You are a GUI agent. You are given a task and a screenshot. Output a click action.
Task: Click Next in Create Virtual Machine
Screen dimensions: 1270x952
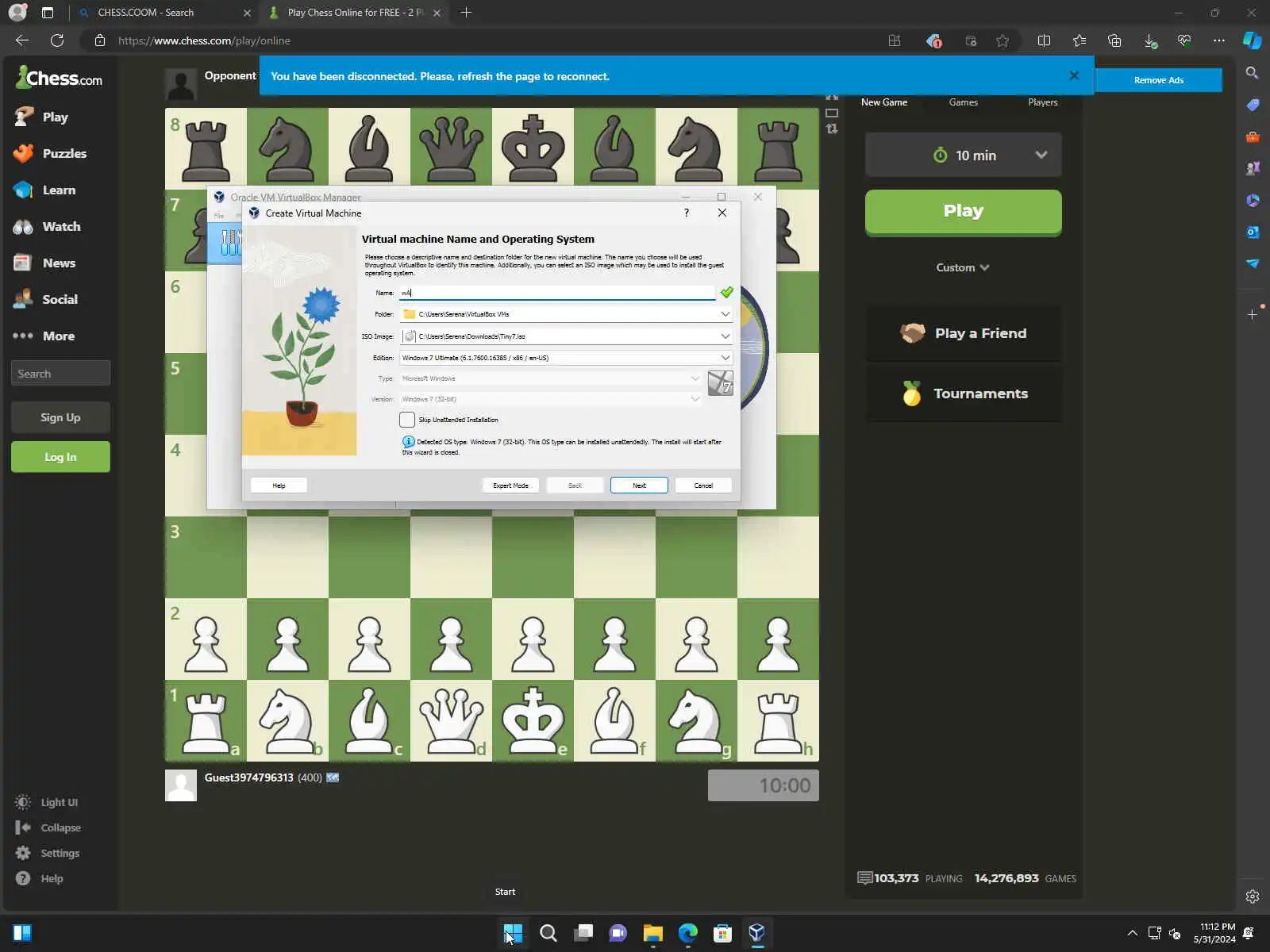(639, 486)
